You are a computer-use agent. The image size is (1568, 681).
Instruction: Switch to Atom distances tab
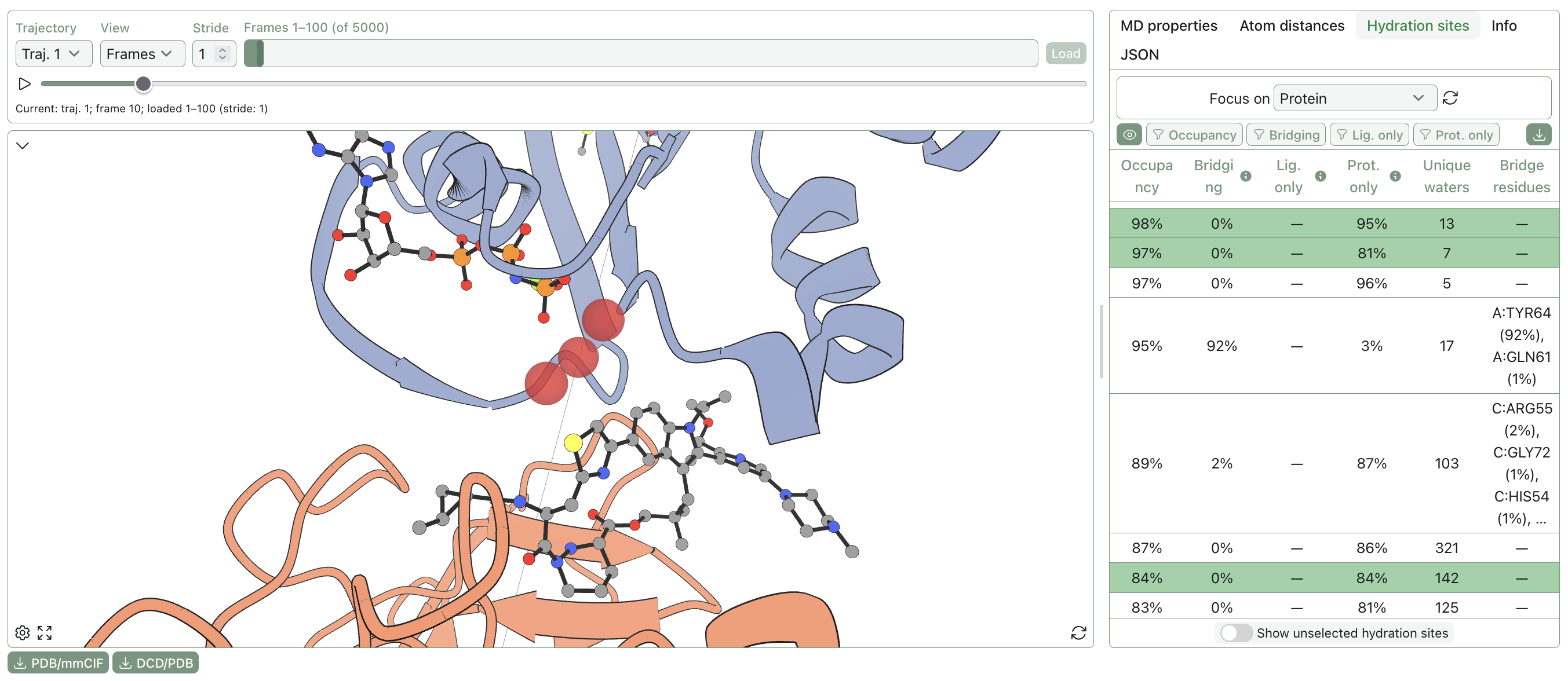1292,25
